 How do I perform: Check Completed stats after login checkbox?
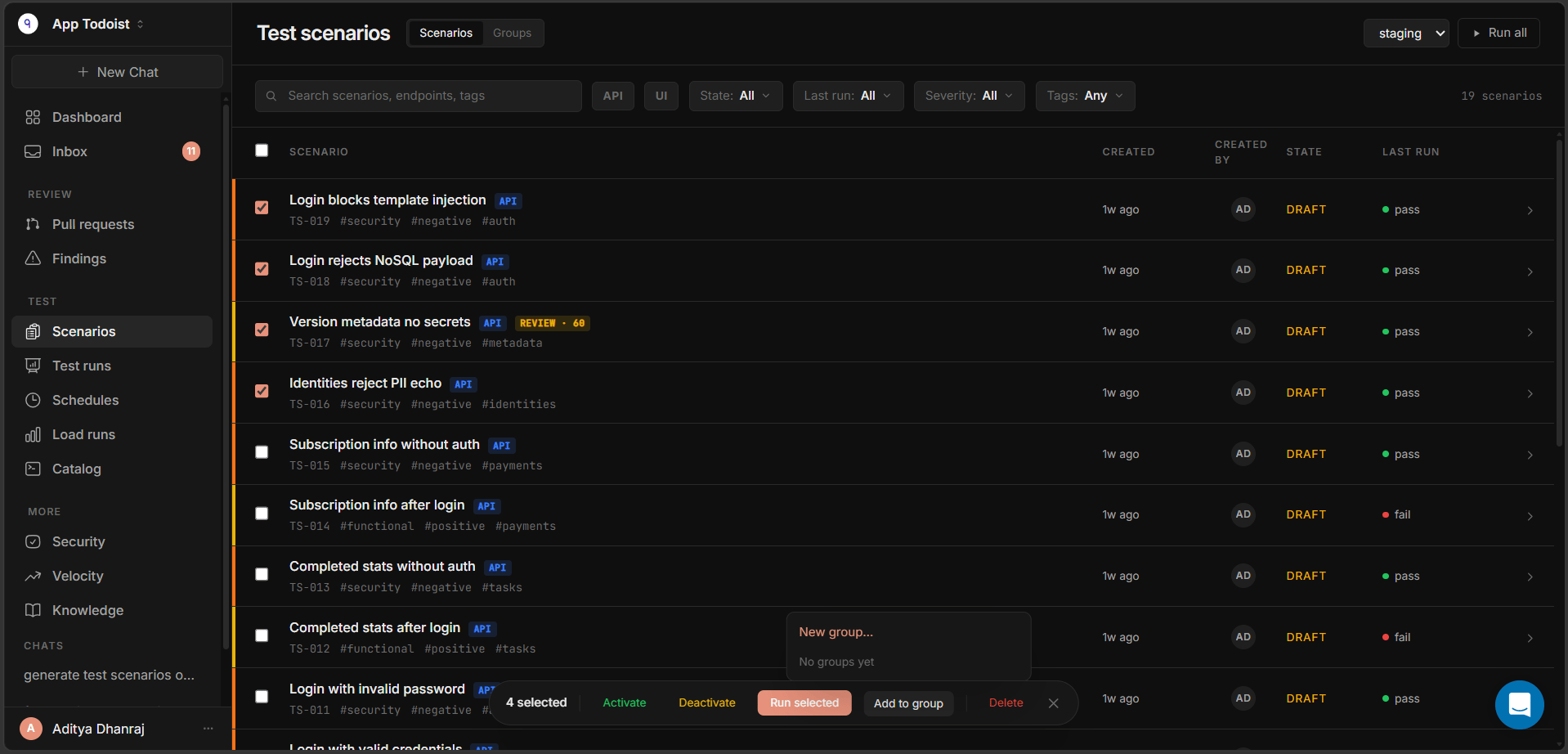(x=262, y=635)
